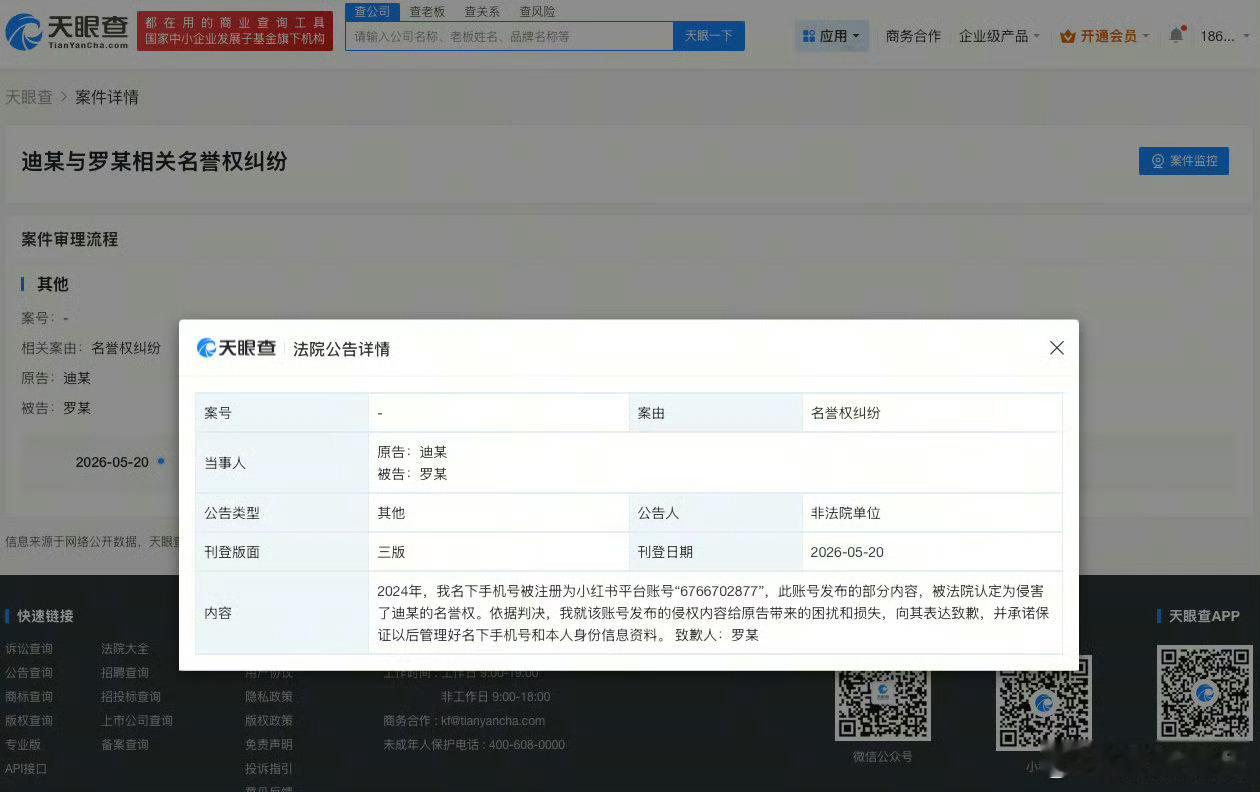Click the 2026-05-20 timeline marker dot
The height and width of the screenshot is (792, 1260).
[x=161, y=461]
